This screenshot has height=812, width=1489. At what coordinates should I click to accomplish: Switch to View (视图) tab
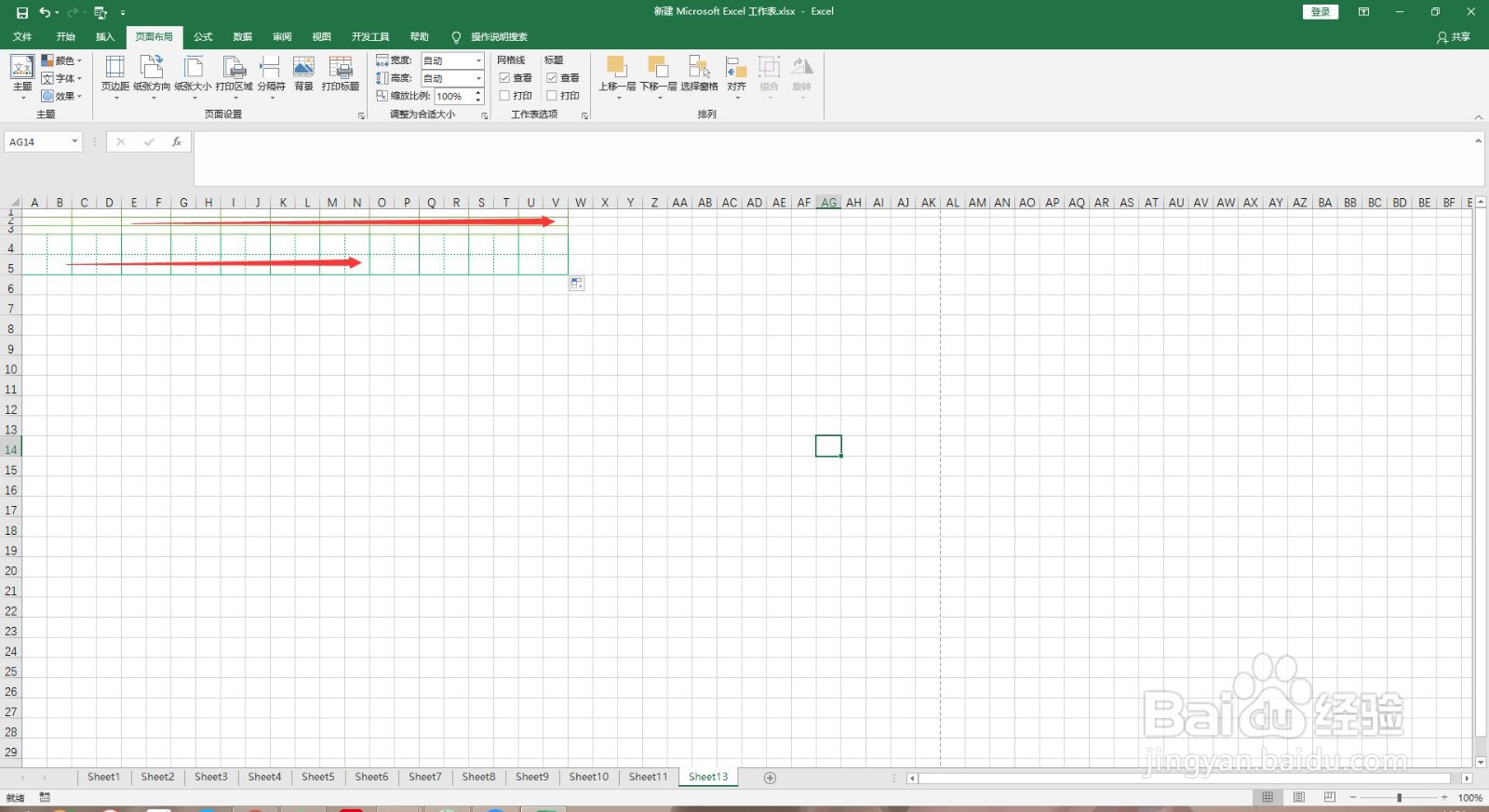click(x=322, y=37)
